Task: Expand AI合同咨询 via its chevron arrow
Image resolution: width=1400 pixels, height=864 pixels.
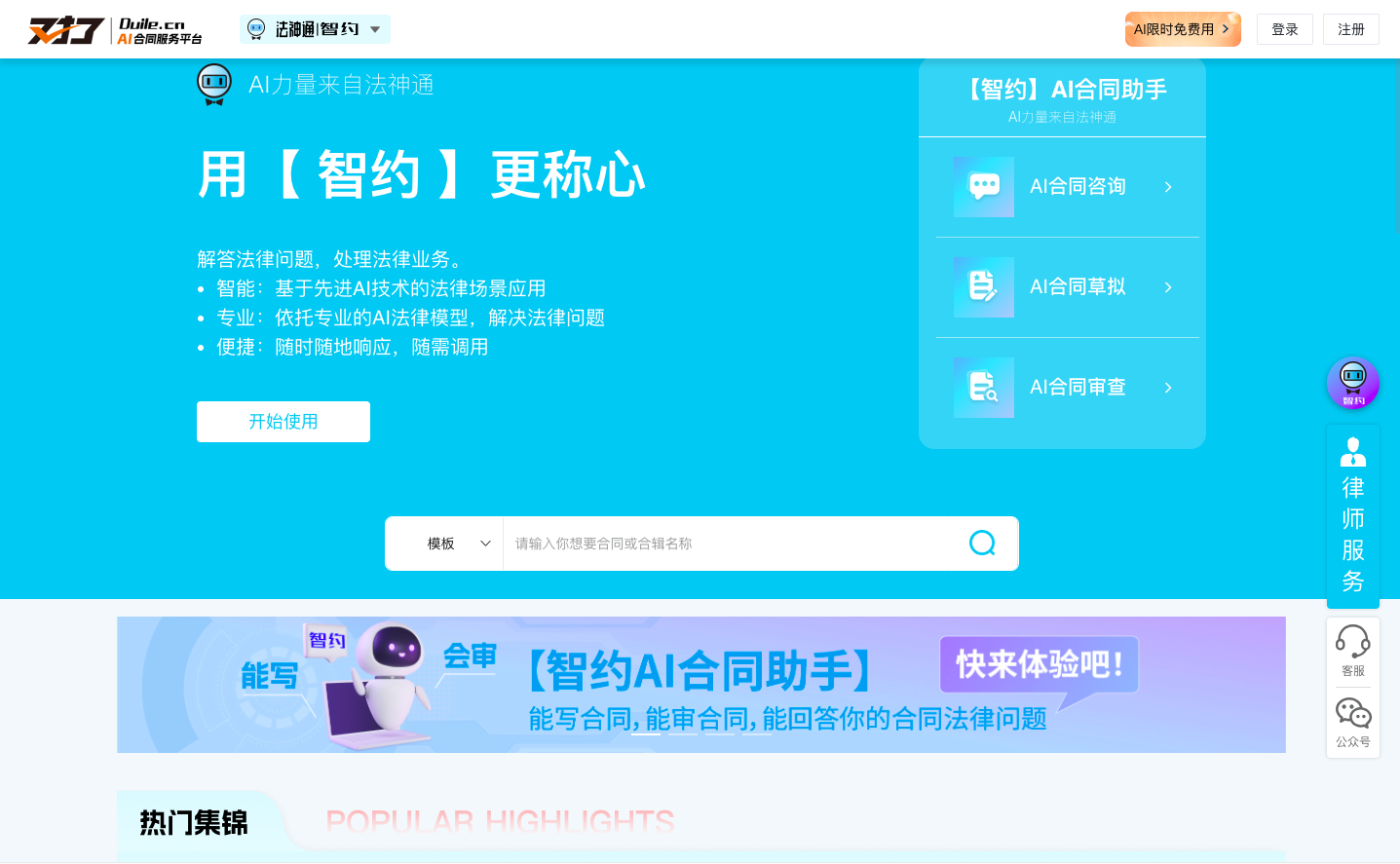Action: (x=1167, y=187)
